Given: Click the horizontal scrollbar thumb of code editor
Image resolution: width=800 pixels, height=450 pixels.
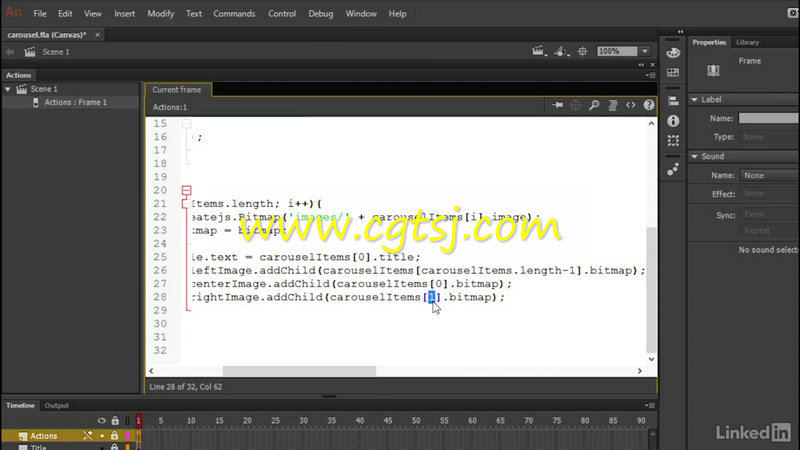Looking at the screenshot, I should (299, 371).
